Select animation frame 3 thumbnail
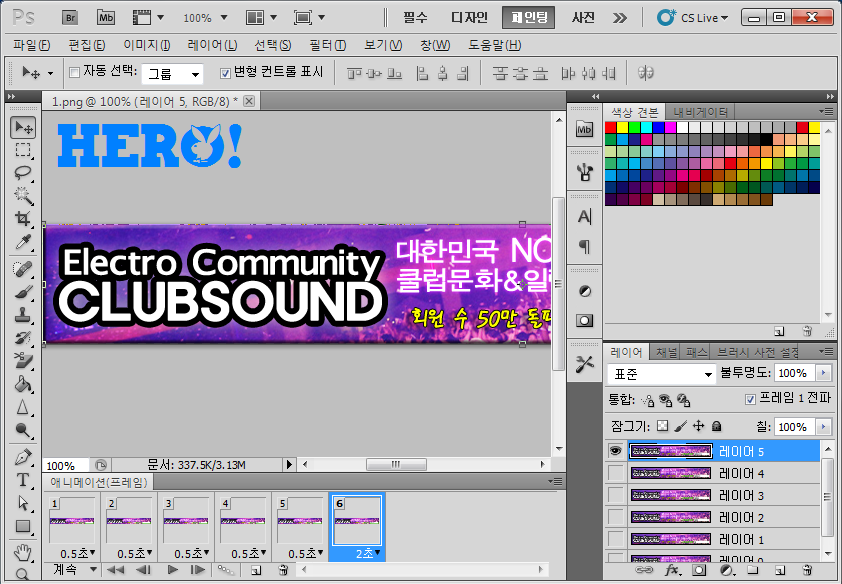Viewport: 842px width, 584px height. tap(186, 520)
